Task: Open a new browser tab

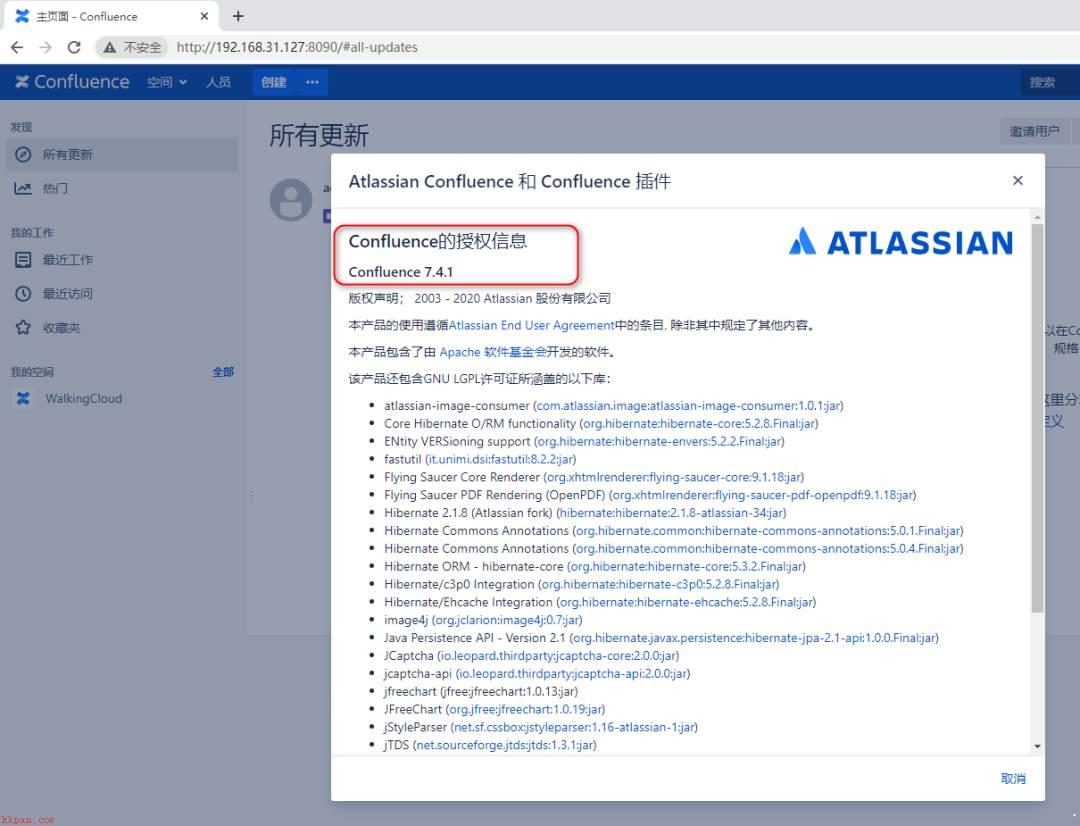Action: pyautogui.click(x=238, y=16)
